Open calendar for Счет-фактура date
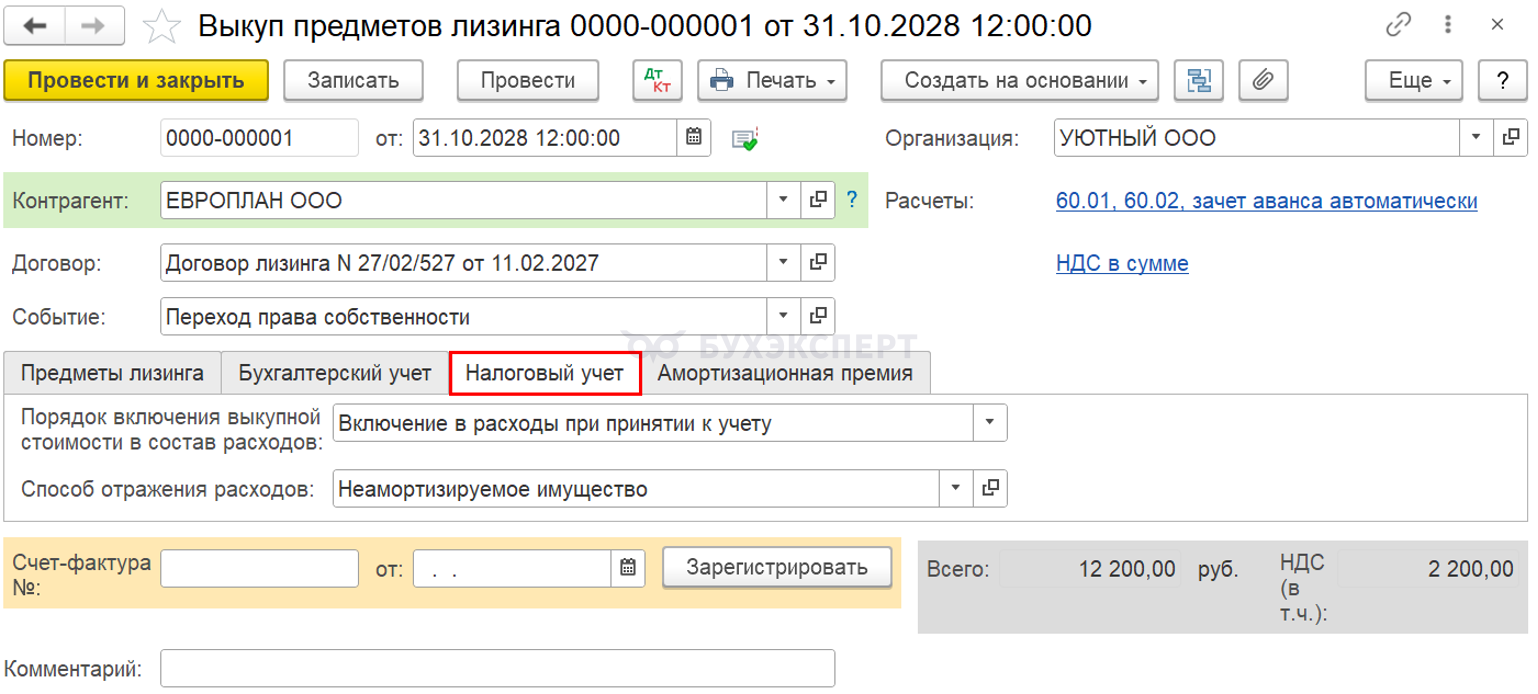 (x=627, y=567)
